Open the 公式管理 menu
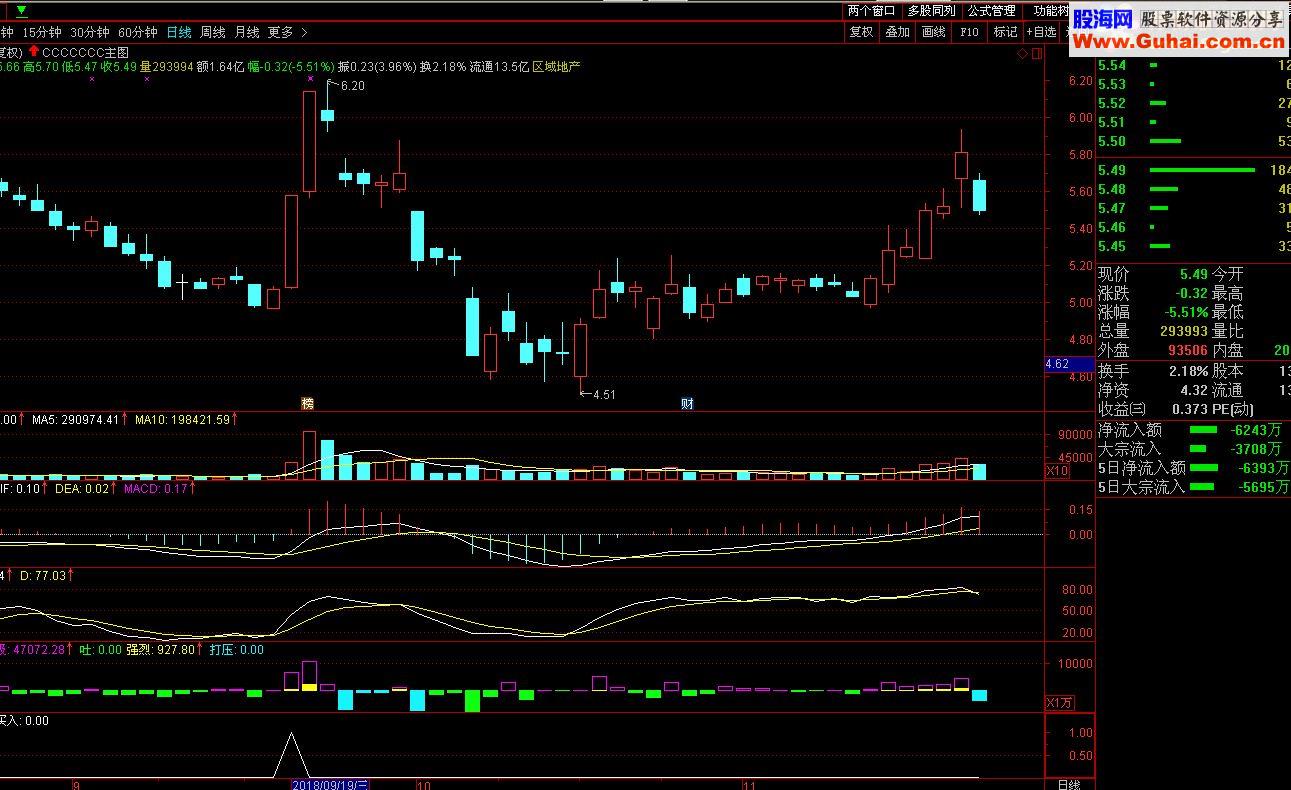Image resolution: width=1291 pixels, height=790 pixels. click(x=991, y=11)
